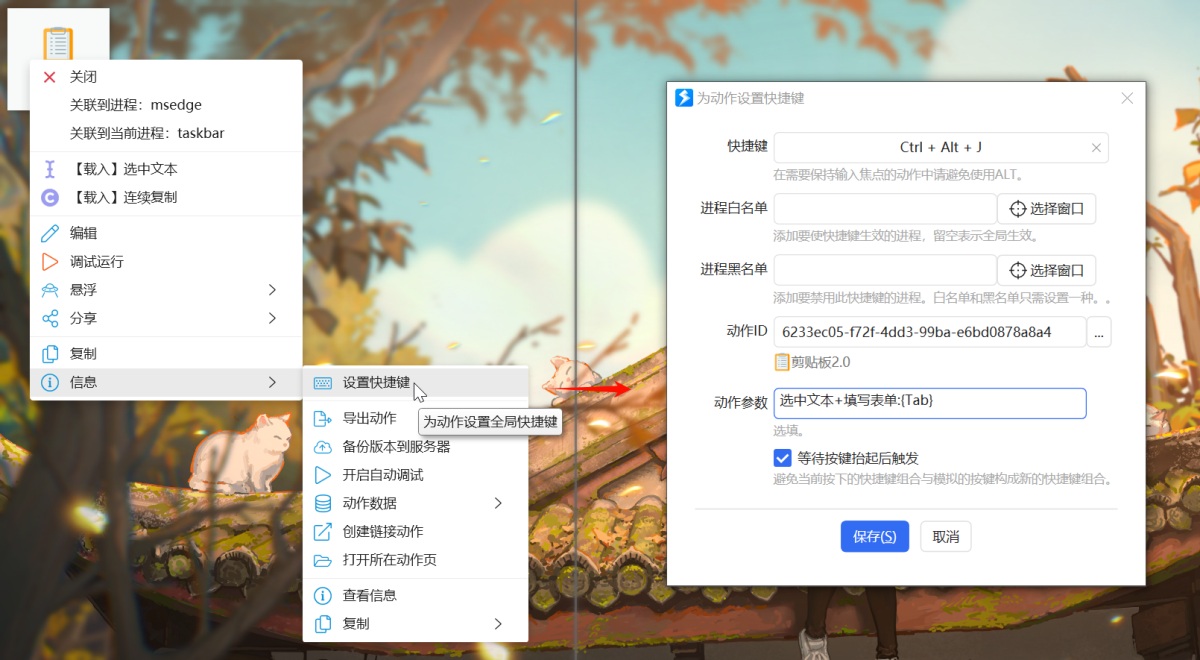Save the shortcut with 保存(S)
This screenshot has width=1200, height=660.
[x=875, y=536]
